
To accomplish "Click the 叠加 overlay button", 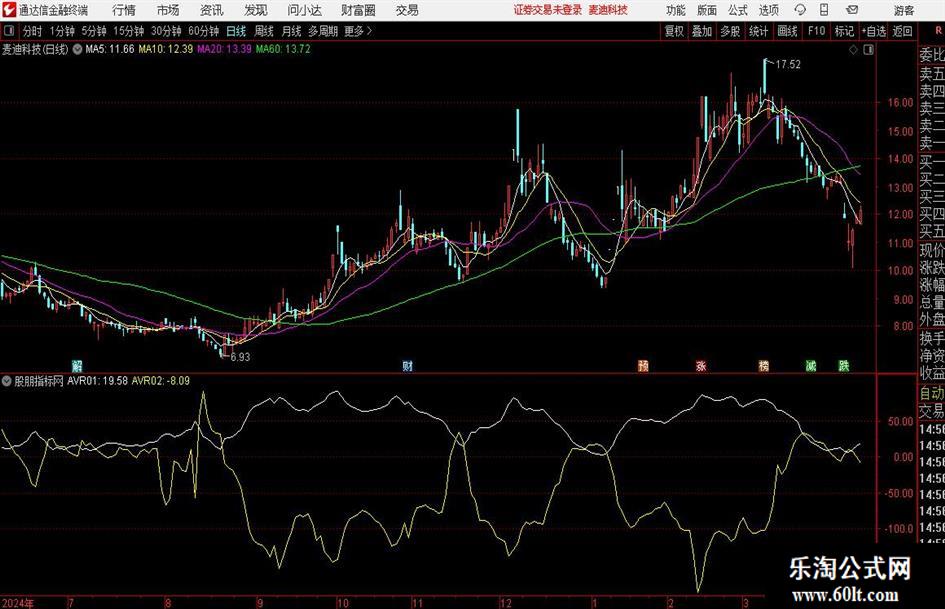I will pyautogui.click(x=702, y=31).
